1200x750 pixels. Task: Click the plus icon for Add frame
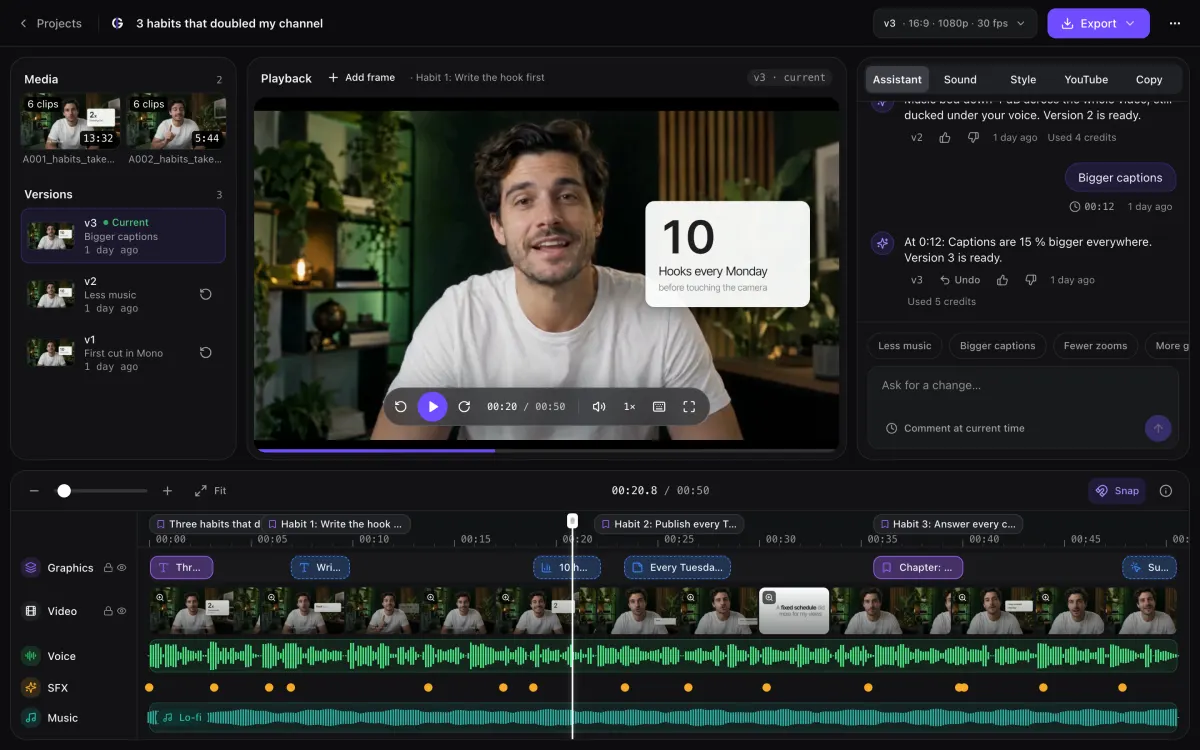pos(334,77)
